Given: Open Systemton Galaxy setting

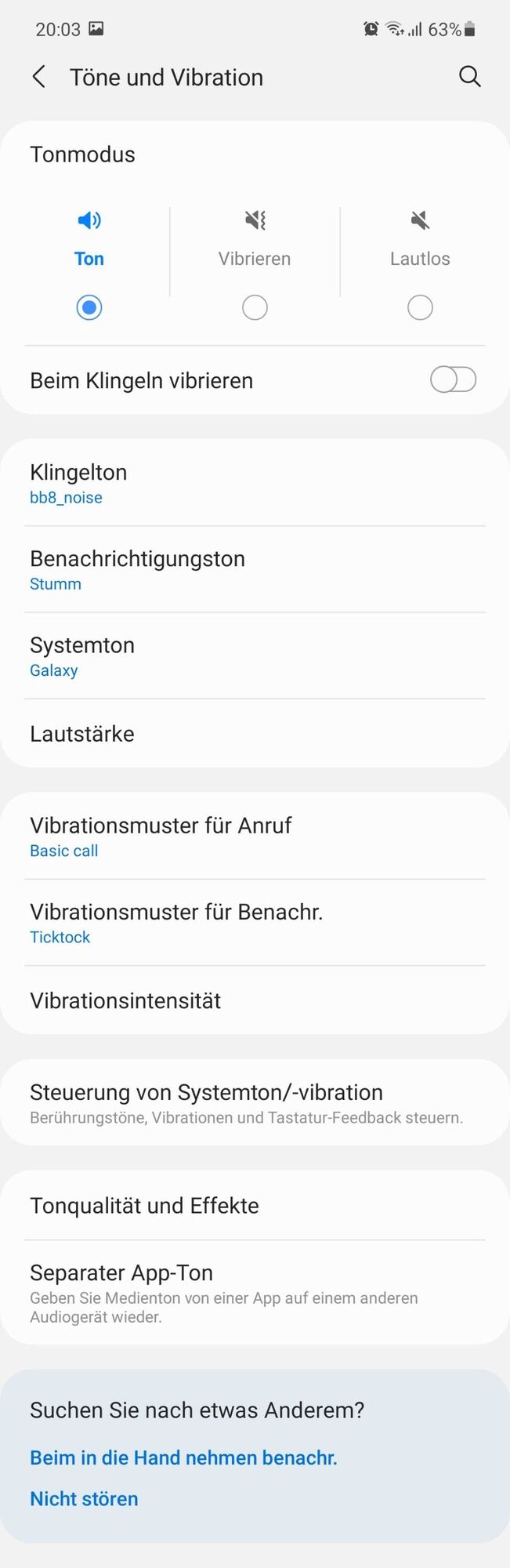Looking at the screenshot, I should click(x=255, y=655).
